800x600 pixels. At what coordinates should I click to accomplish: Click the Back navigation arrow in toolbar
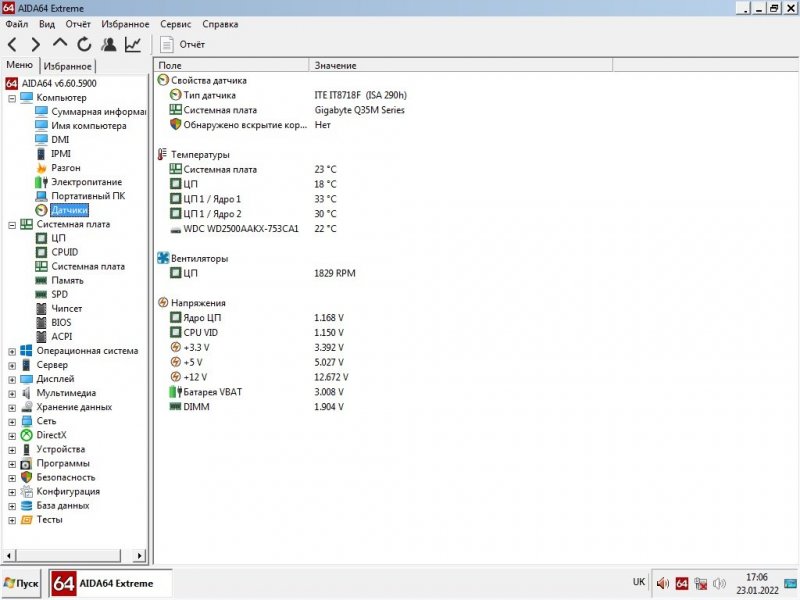coord(13,44)
